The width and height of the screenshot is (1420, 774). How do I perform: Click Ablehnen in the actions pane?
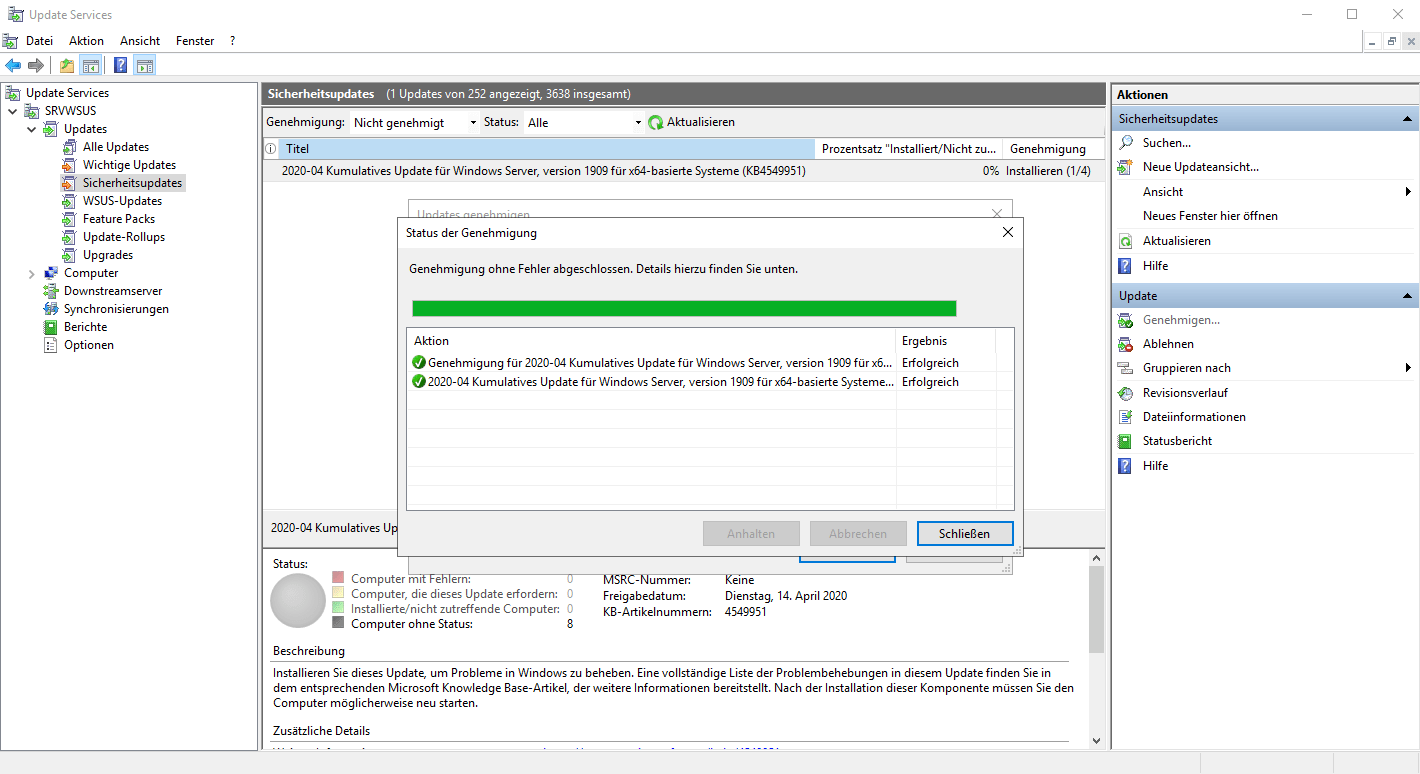(1168, 344)
